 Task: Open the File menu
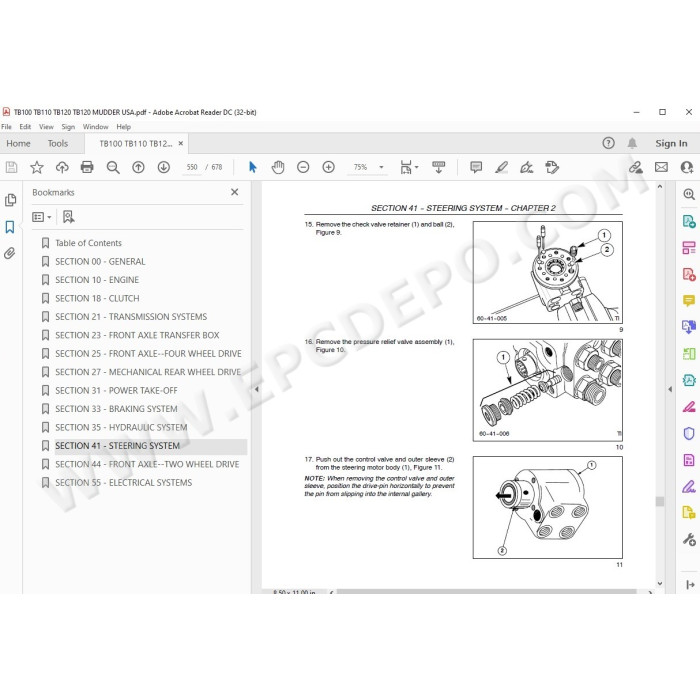[x=7, y=127]
